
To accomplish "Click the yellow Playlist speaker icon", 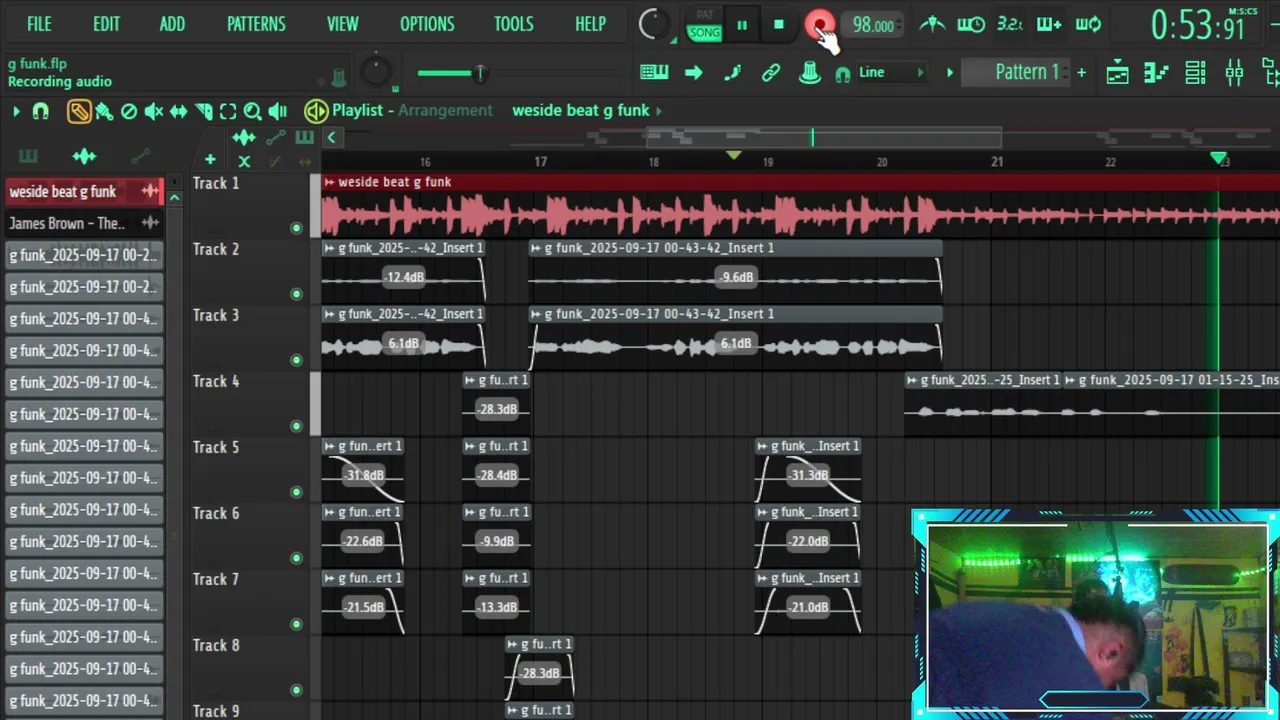I will point(316,111).
